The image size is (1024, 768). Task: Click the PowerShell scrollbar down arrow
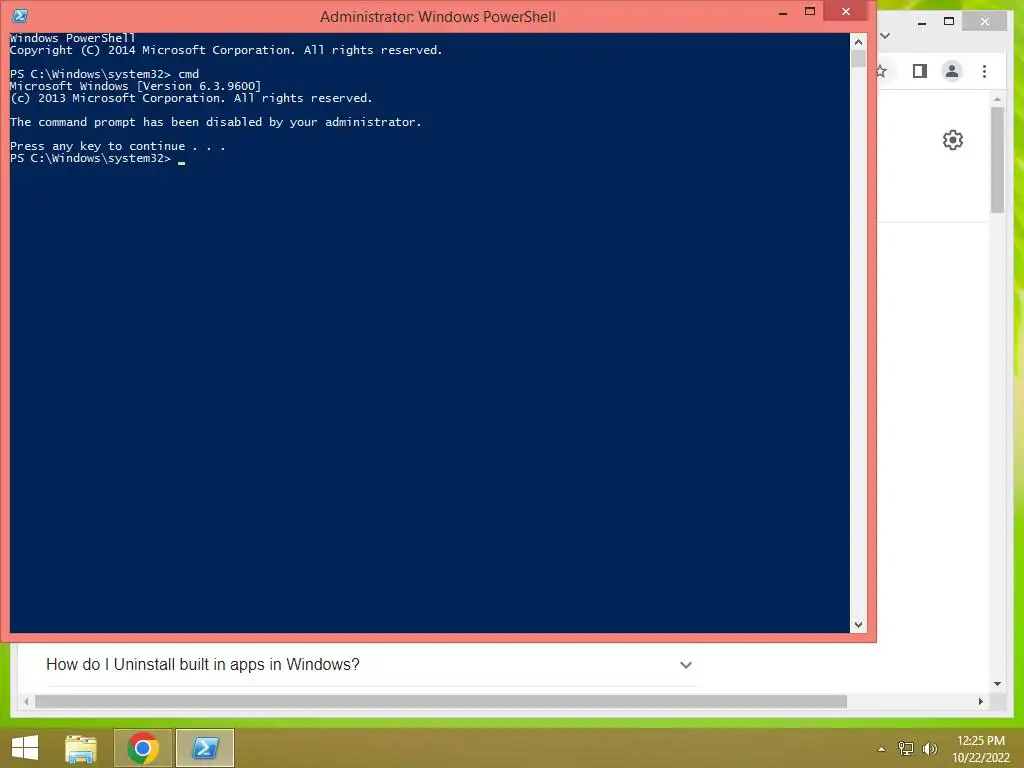pyautogui.click(x=858, y=625)
